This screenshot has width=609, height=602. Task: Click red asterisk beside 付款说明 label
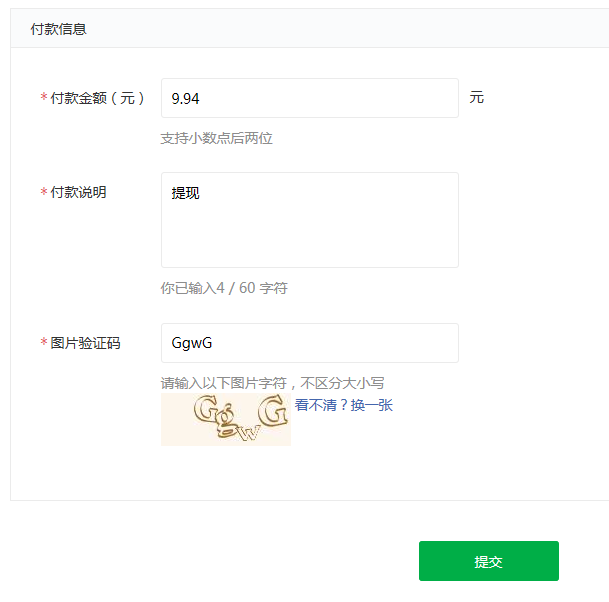(44, 192)
